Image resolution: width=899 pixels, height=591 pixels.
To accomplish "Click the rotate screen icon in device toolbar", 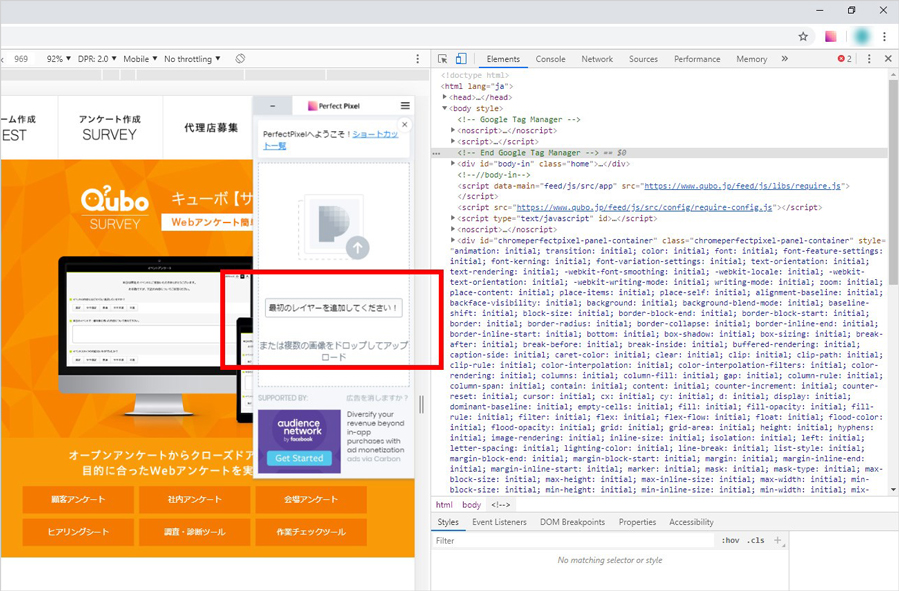I will tap(240, 58).
